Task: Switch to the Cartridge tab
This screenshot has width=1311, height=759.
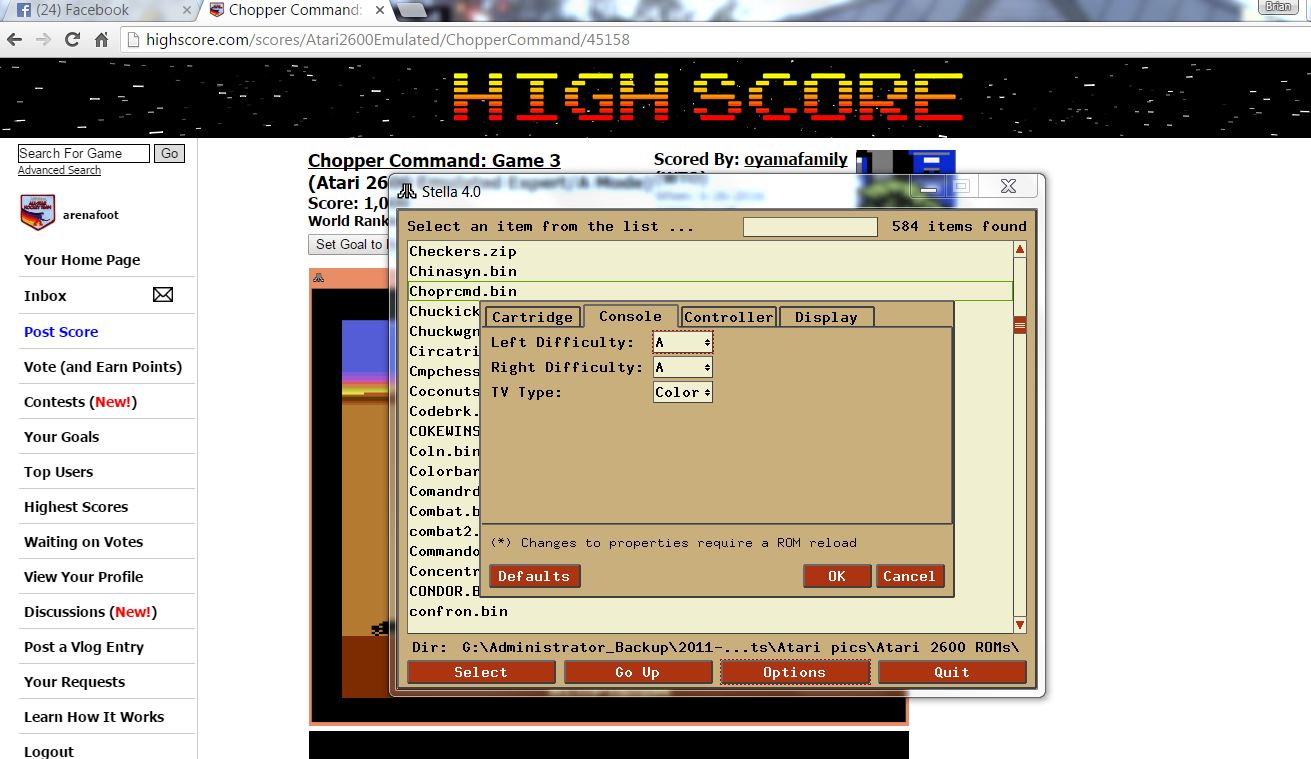Action: [x=532, y=317]
